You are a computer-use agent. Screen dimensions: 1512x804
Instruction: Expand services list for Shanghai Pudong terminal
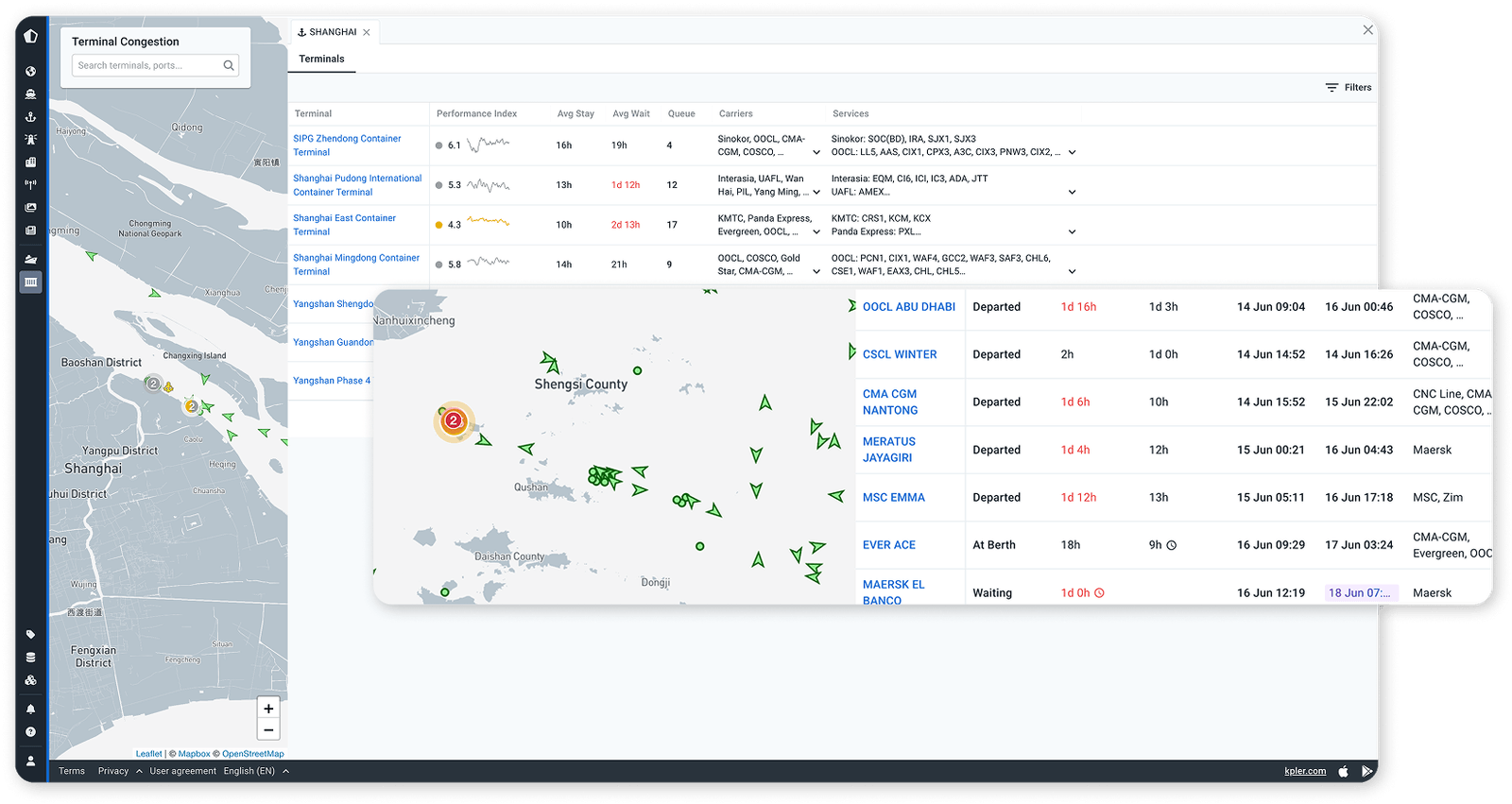click(x=1072, y=192)
